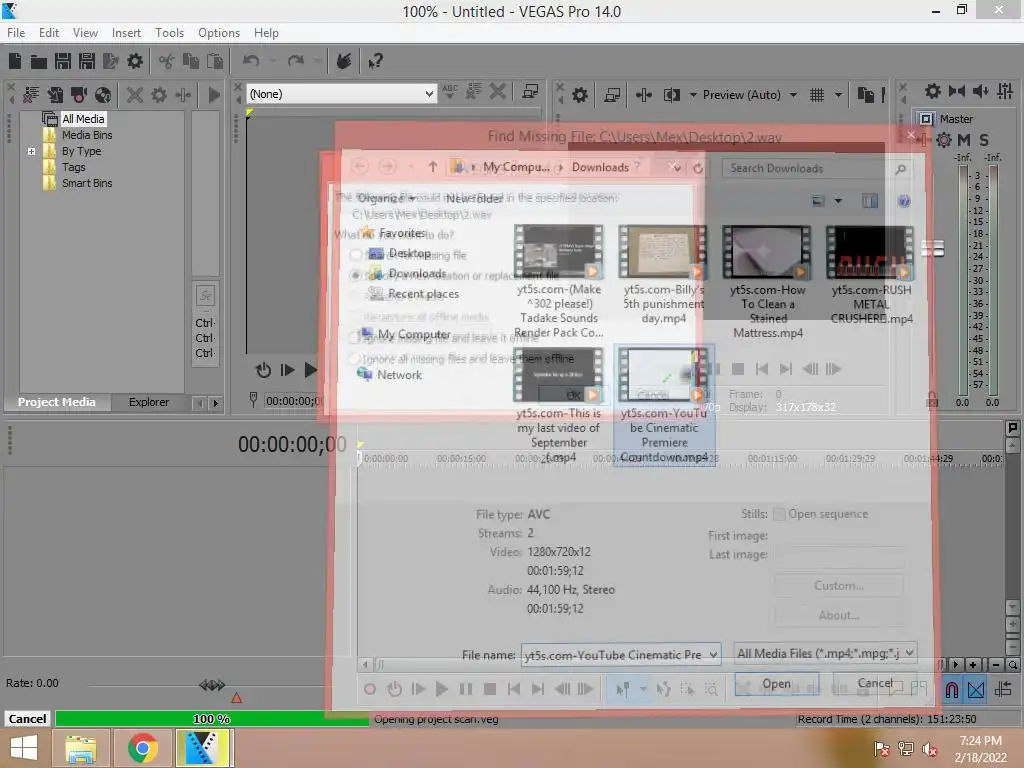Image resolution: width=1024 pixels, height=768 pixels.
Task: Open the Preview (Auto) quality dropdown arrow
Action: tap(793, 95)
